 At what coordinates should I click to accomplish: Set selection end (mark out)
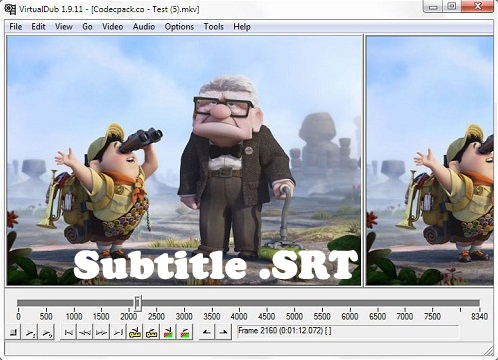[223, 332]
